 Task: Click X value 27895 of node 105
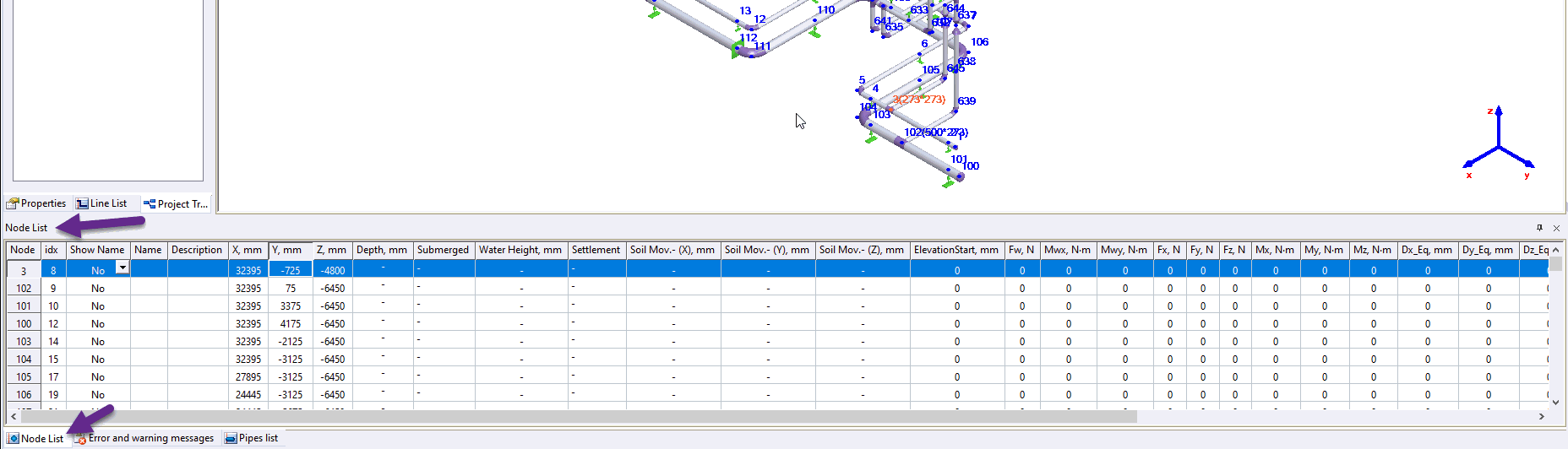click(248, 376)
